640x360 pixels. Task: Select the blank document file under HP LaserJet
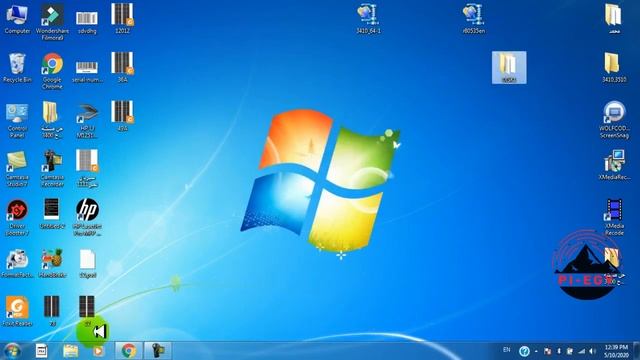tap(87, 264)
